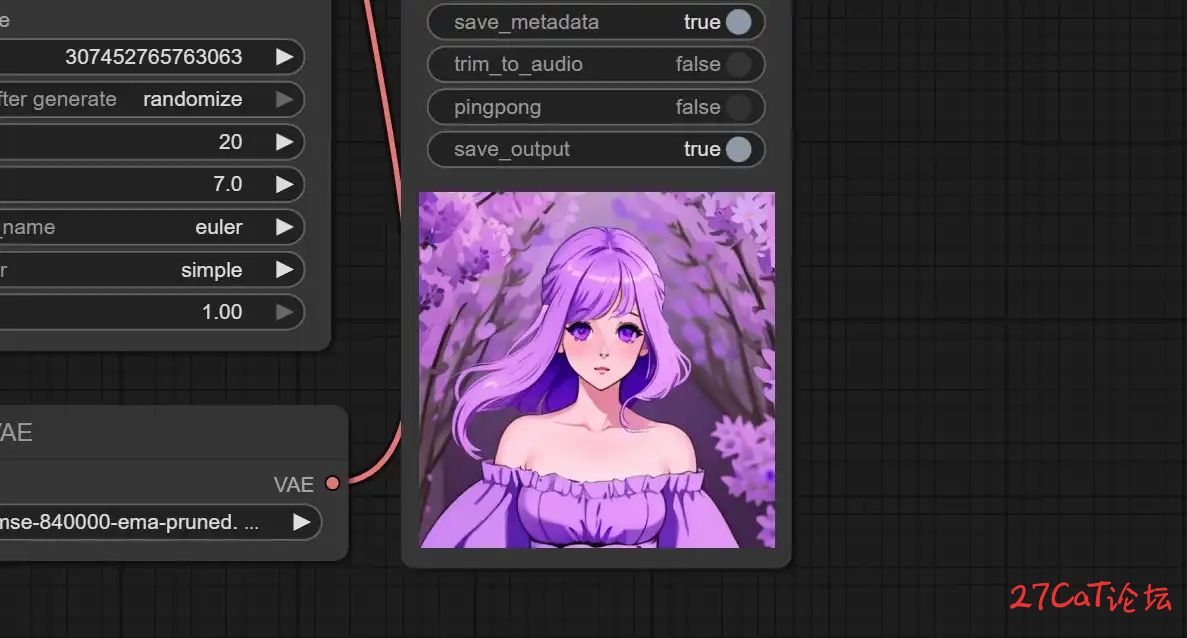Enable the trim_to_audio toggle
The height and width of the screenshot is (638, 1187).
pyautogui.click(x=738, y=65)
